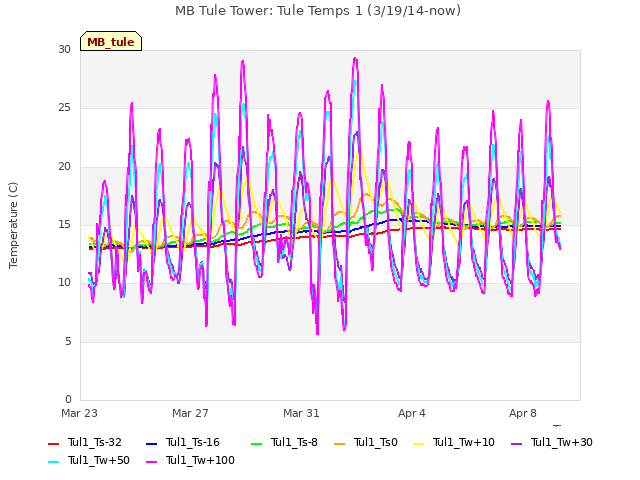640x480 pixels.
Task: Click the red Tul1_Ts-32 color swatch
Action: 53,444
